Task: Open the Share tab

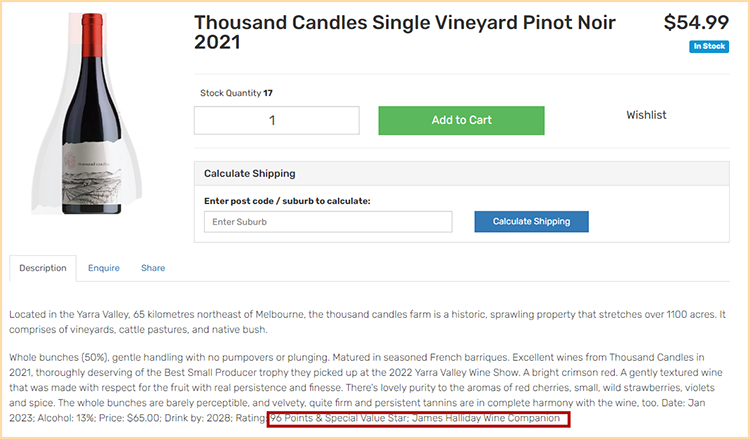Action: [x=153, y=268]
